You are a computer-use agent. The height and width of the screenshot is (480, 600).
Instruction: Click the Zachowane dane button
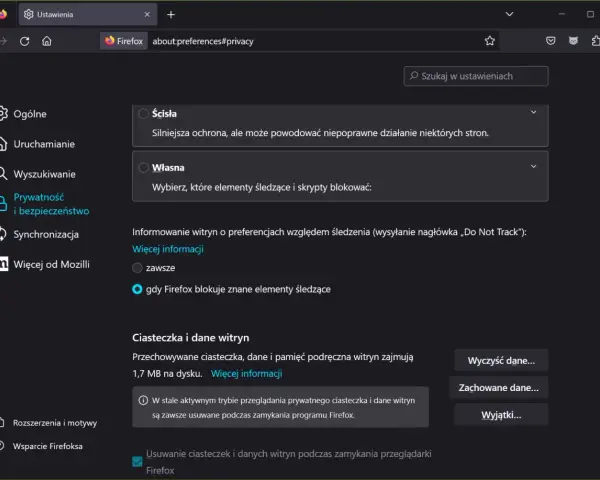[499, 387]
